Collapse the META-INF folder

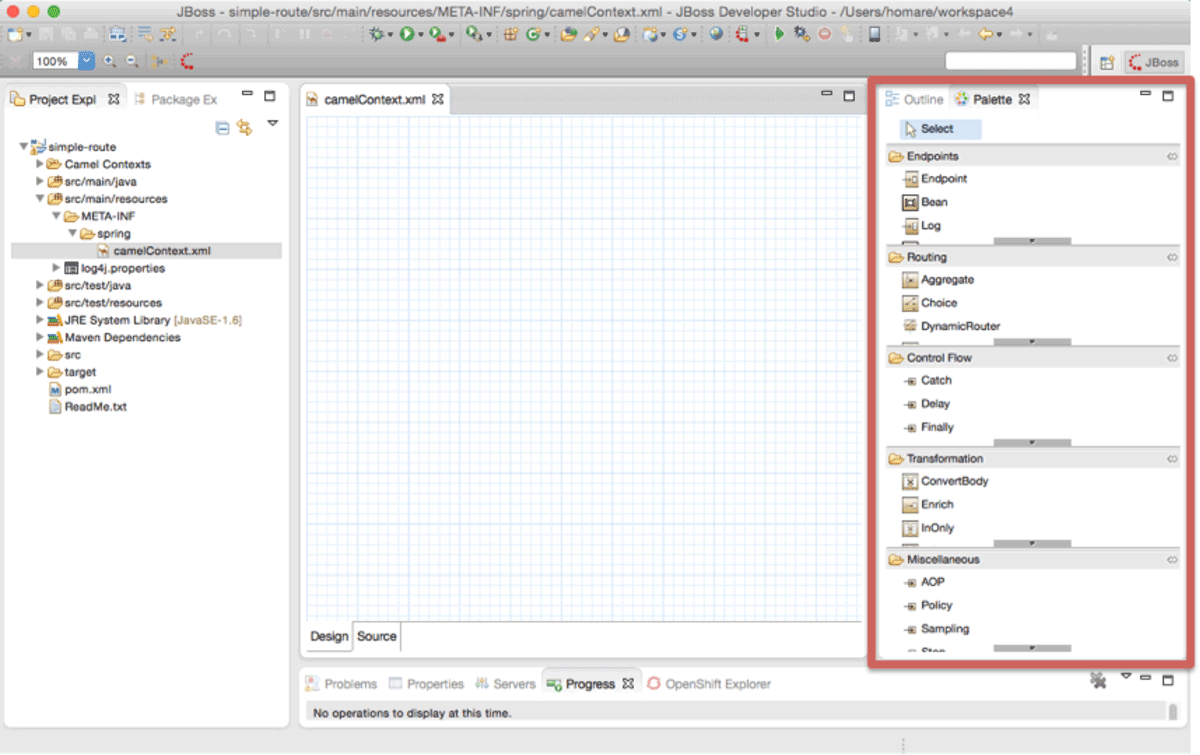tap(57, 215)
